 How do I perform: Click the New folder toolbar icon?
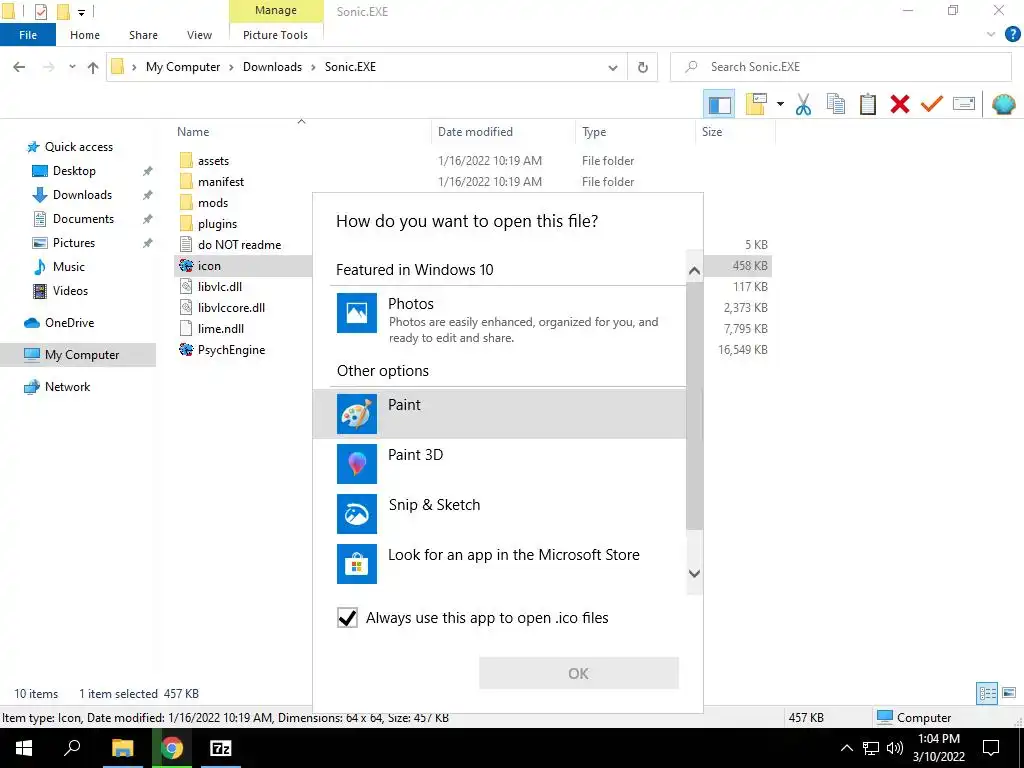pos(756,104)
